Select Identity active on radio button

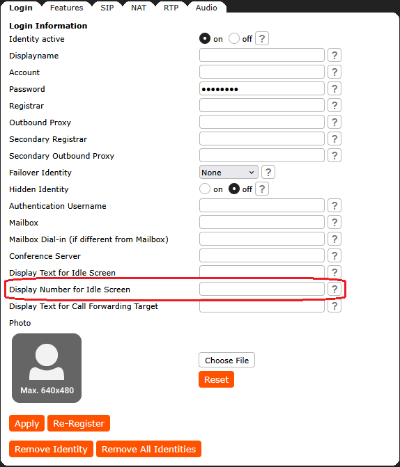205,39
